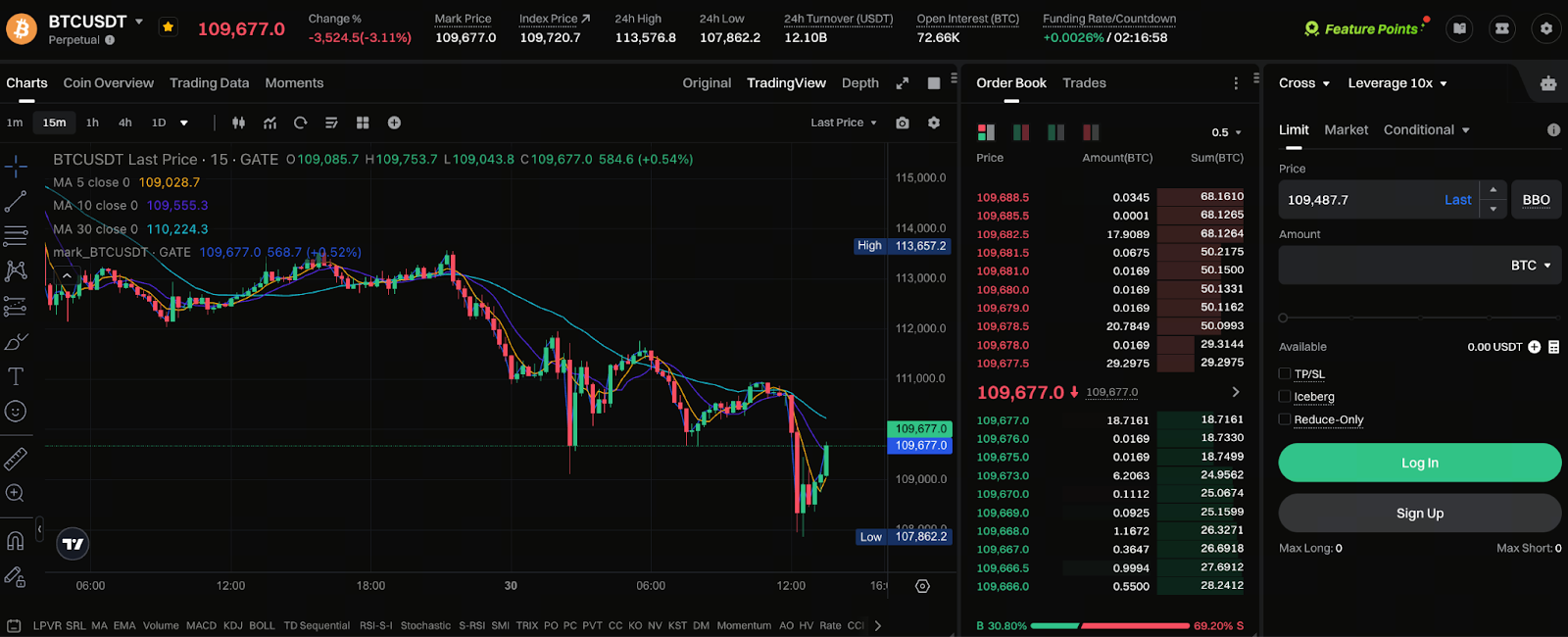
Task: Select the brush drawing tool
Action: [x=16, y=342]
